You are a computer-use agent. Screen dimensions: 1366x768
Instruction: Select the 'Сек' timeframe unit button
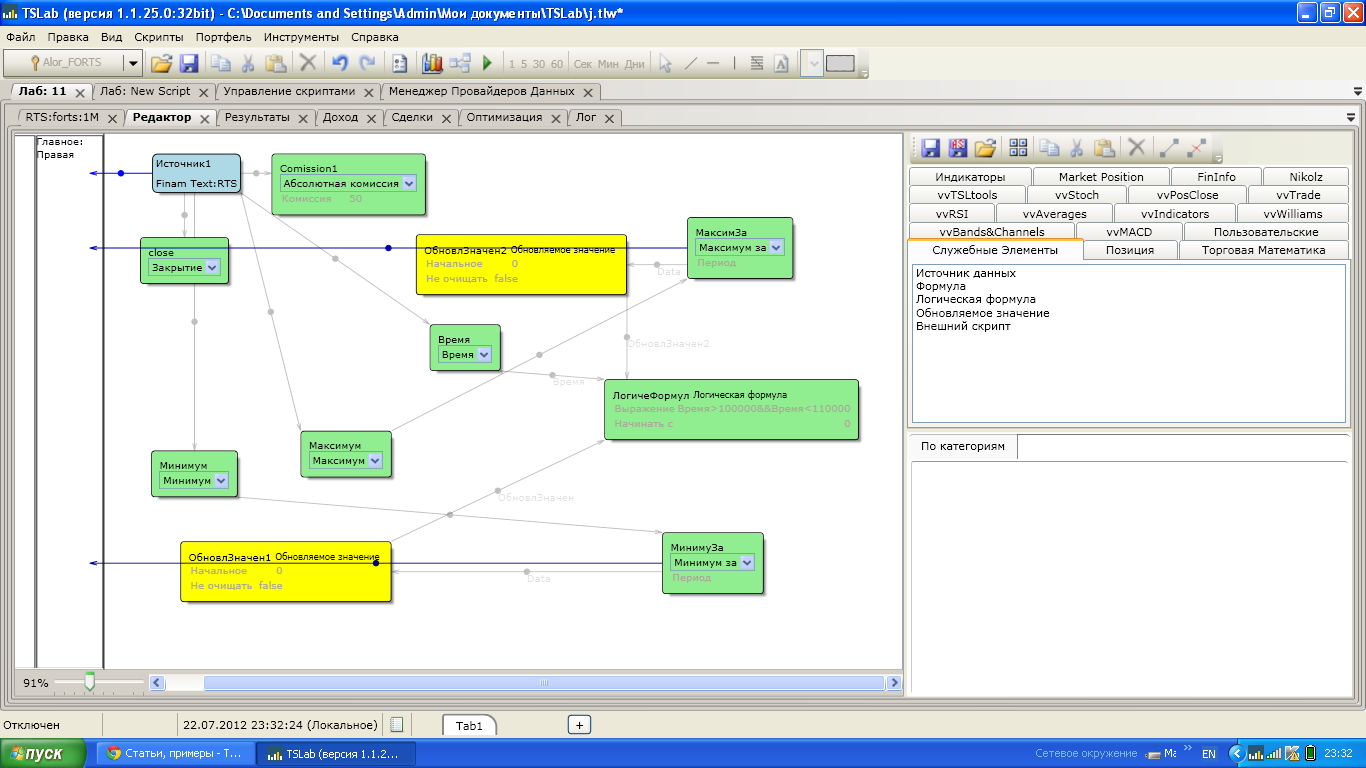click(x=583, y=63)
